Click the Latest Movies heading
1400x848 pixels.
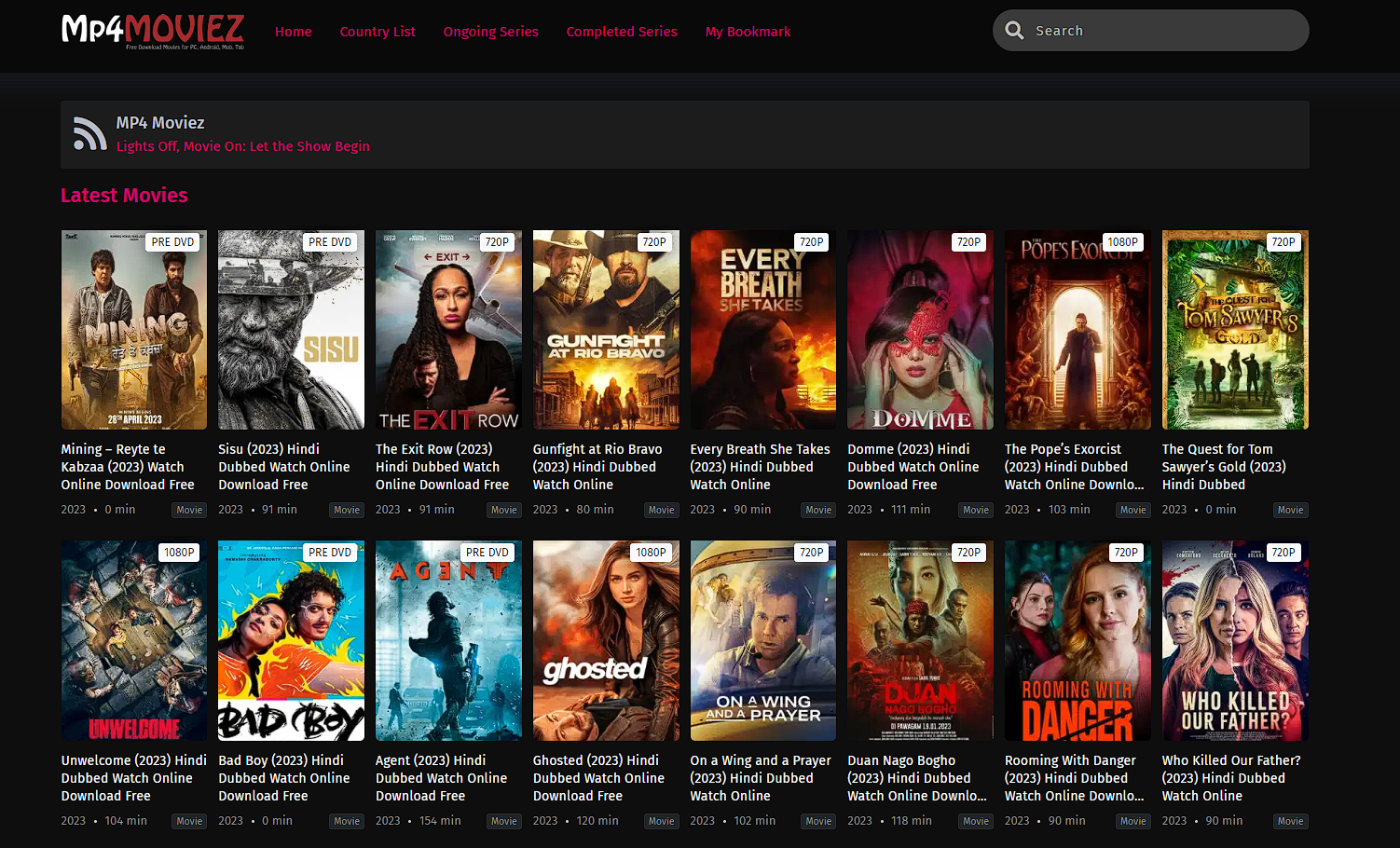click(124, 196)
